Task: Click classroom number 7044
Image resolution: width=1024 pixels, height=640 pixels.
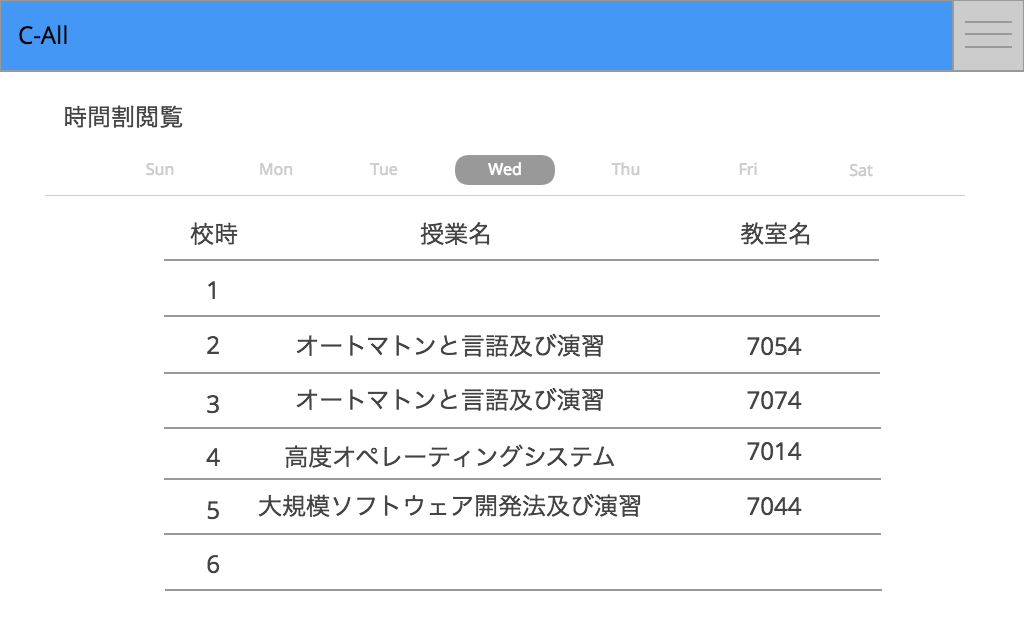Action: 774,507
